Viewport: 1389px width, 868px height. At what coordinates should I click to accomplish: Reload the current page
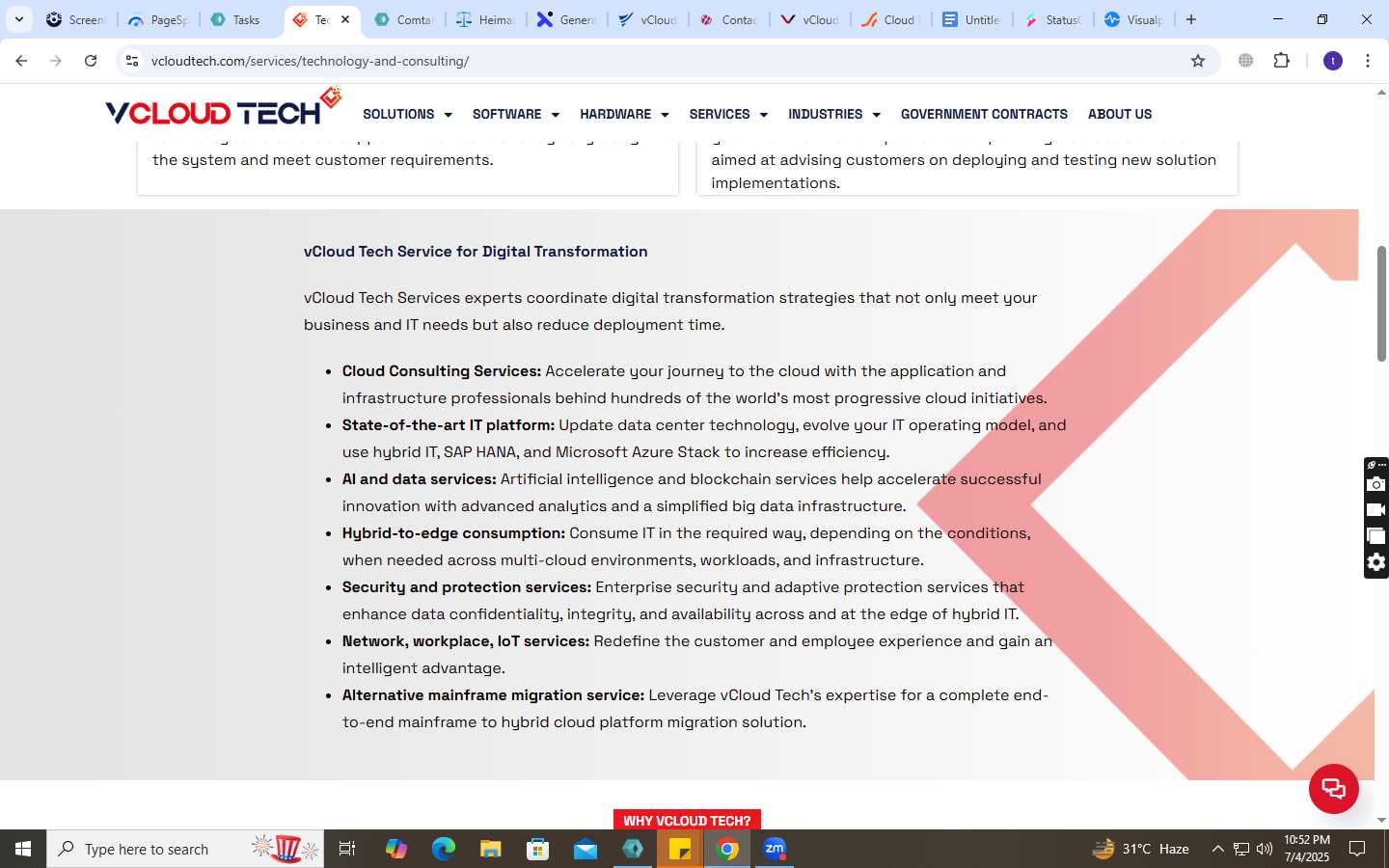91,61
